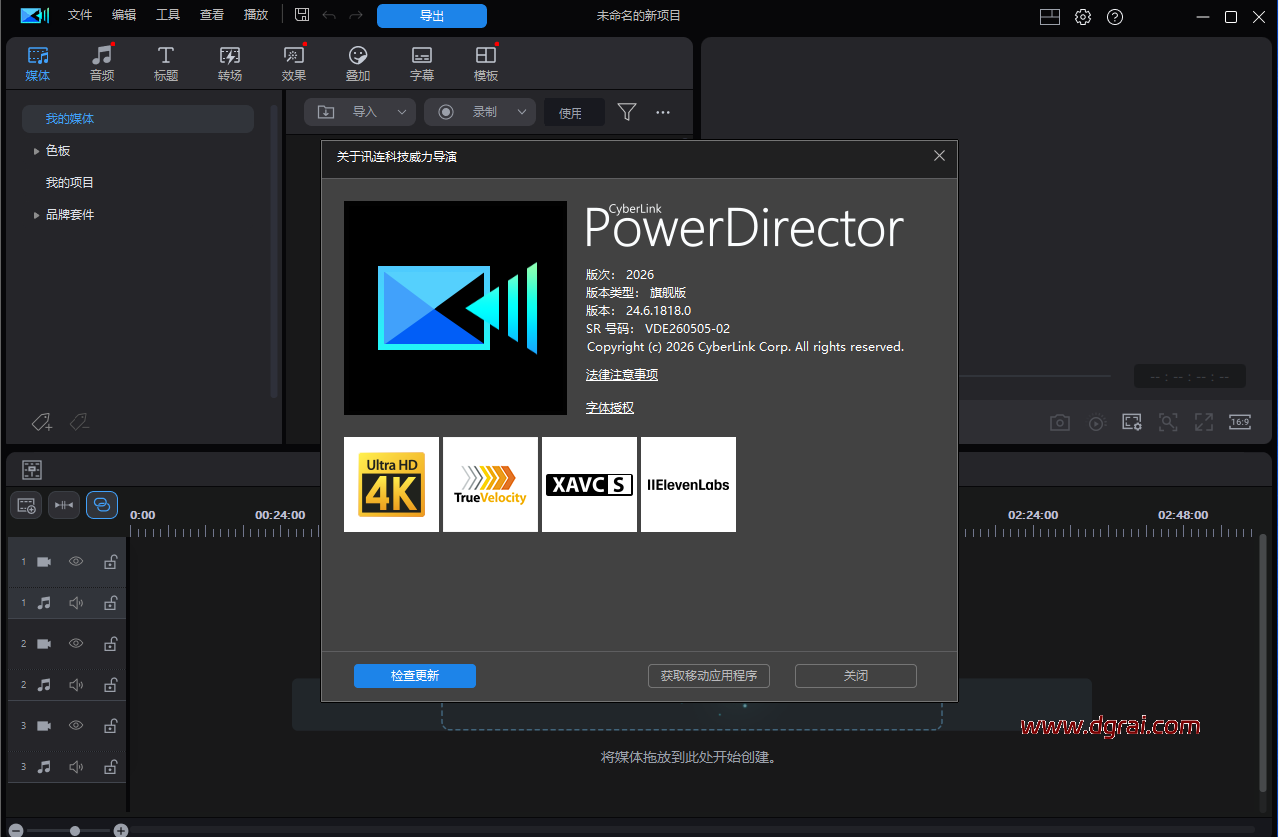Click the remove tag icon
This screenshot has height=837, width=1279.
(80, 422)
